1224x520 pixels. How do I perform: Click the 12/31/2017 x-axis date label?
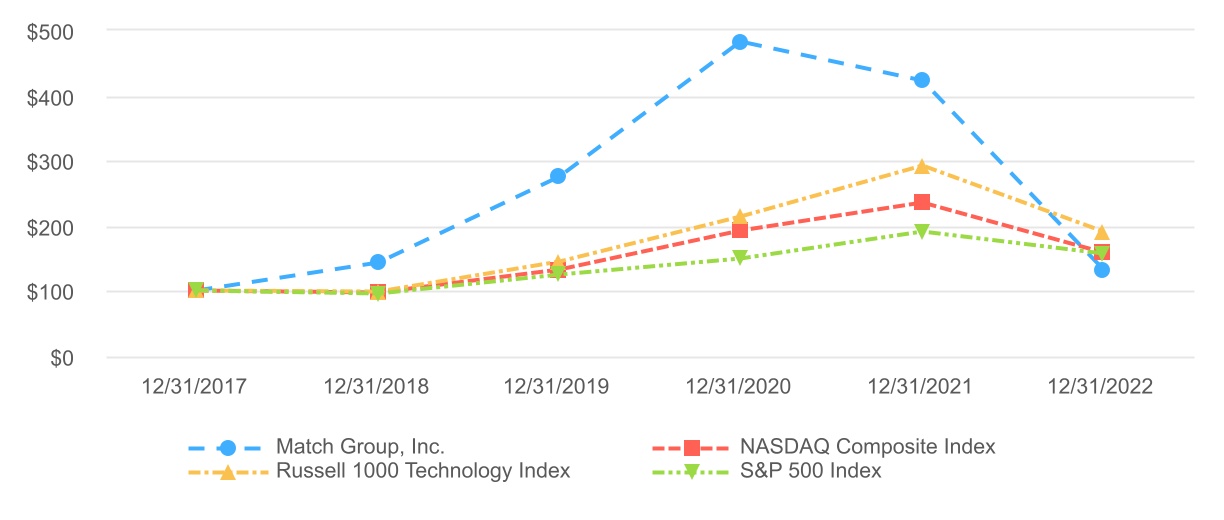click(196, 387)
